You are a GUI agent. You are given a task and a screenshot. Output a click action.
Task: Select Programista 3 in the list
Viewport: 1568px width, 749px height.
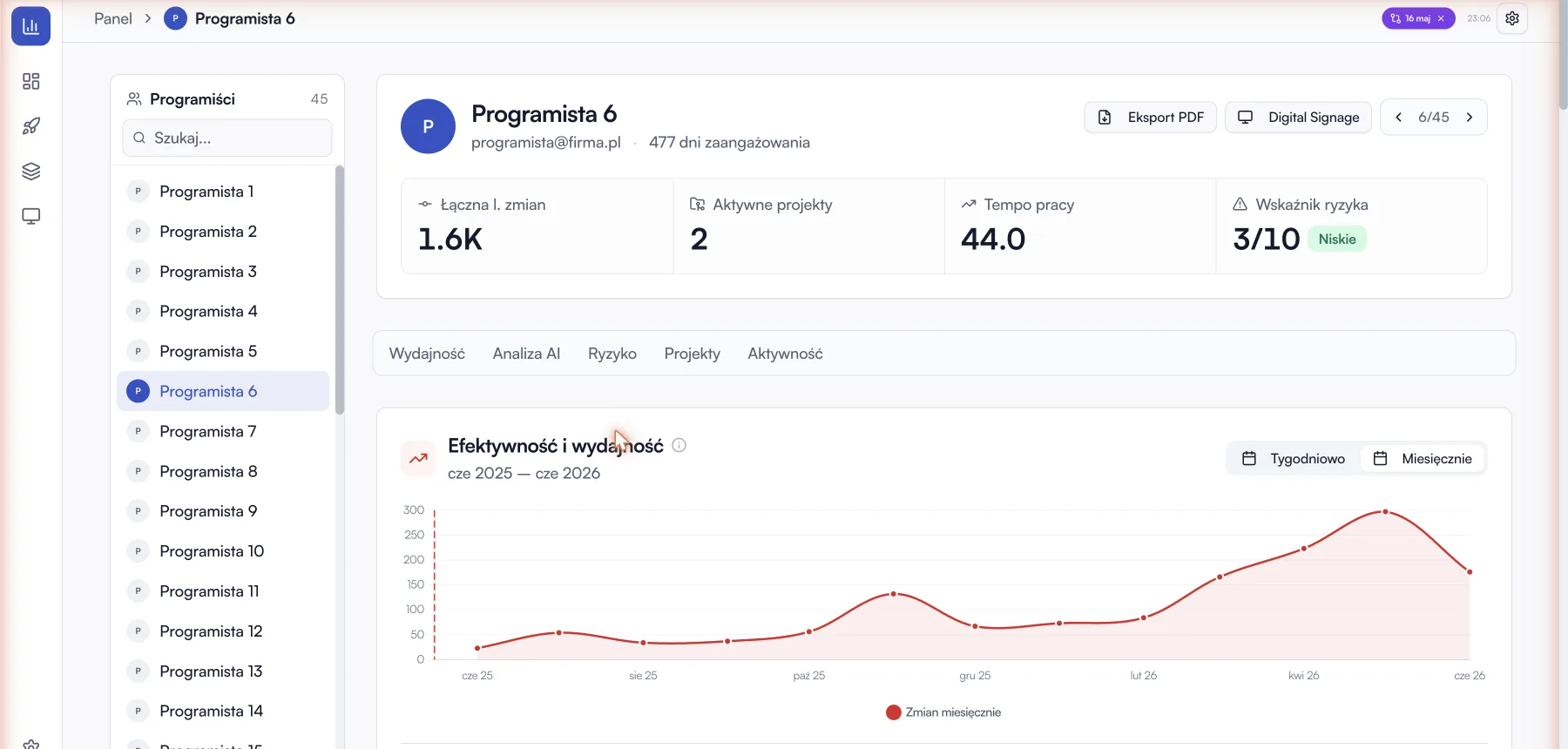(223, 272)
